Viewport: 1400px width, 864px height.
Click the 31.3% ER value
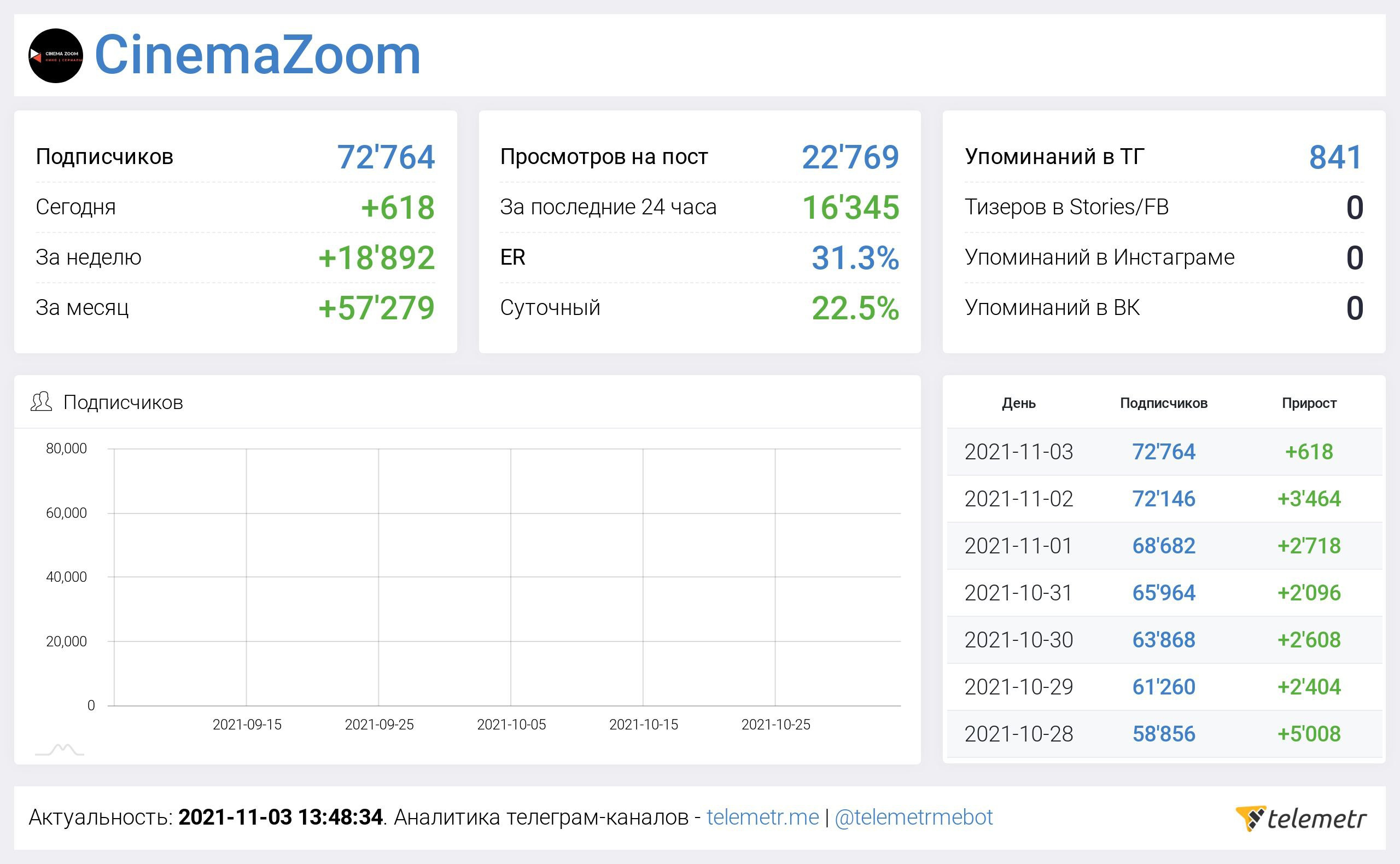click(x=855, y=258)
